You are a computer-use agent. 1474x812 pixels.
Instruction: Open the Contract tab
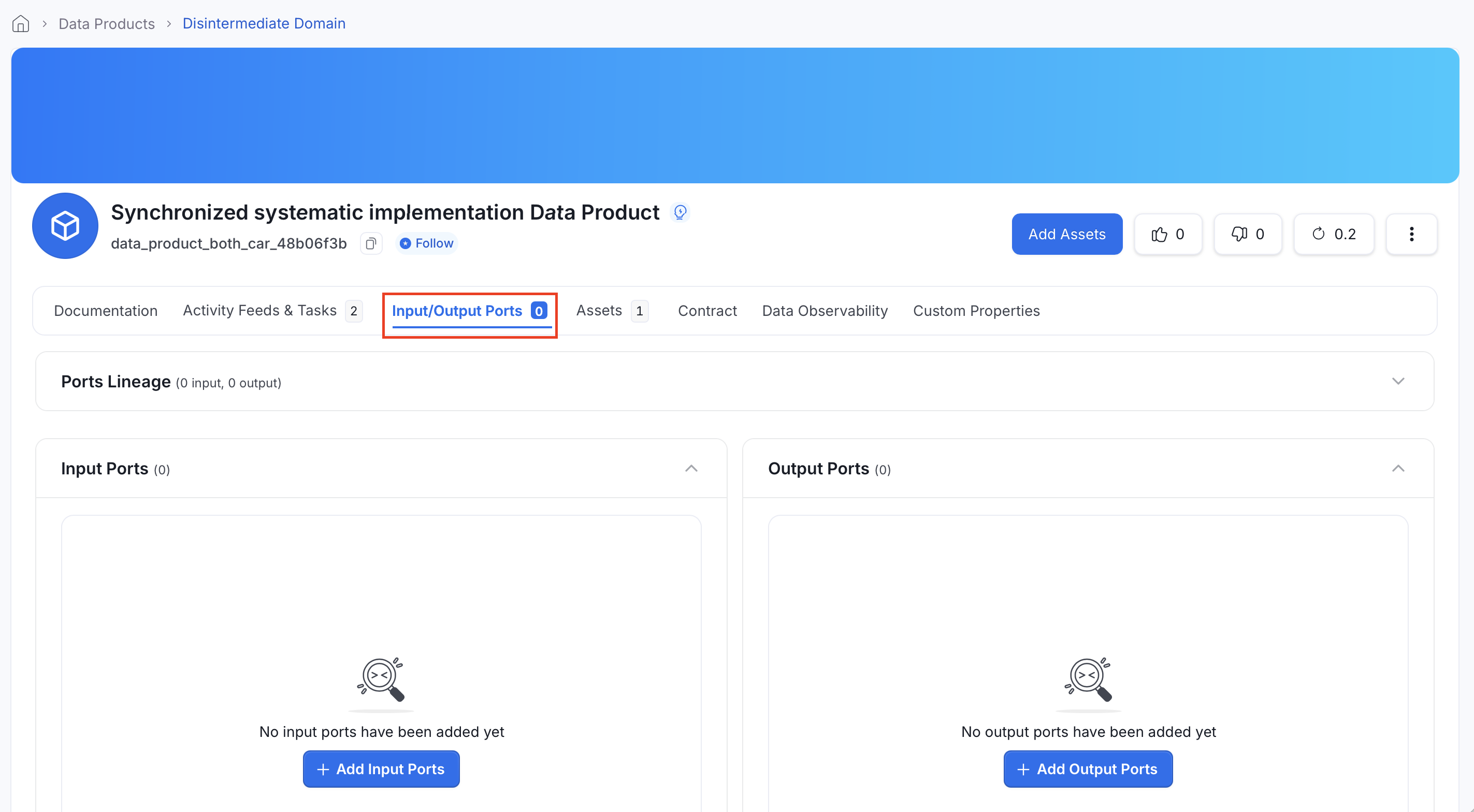coord(707,311)
